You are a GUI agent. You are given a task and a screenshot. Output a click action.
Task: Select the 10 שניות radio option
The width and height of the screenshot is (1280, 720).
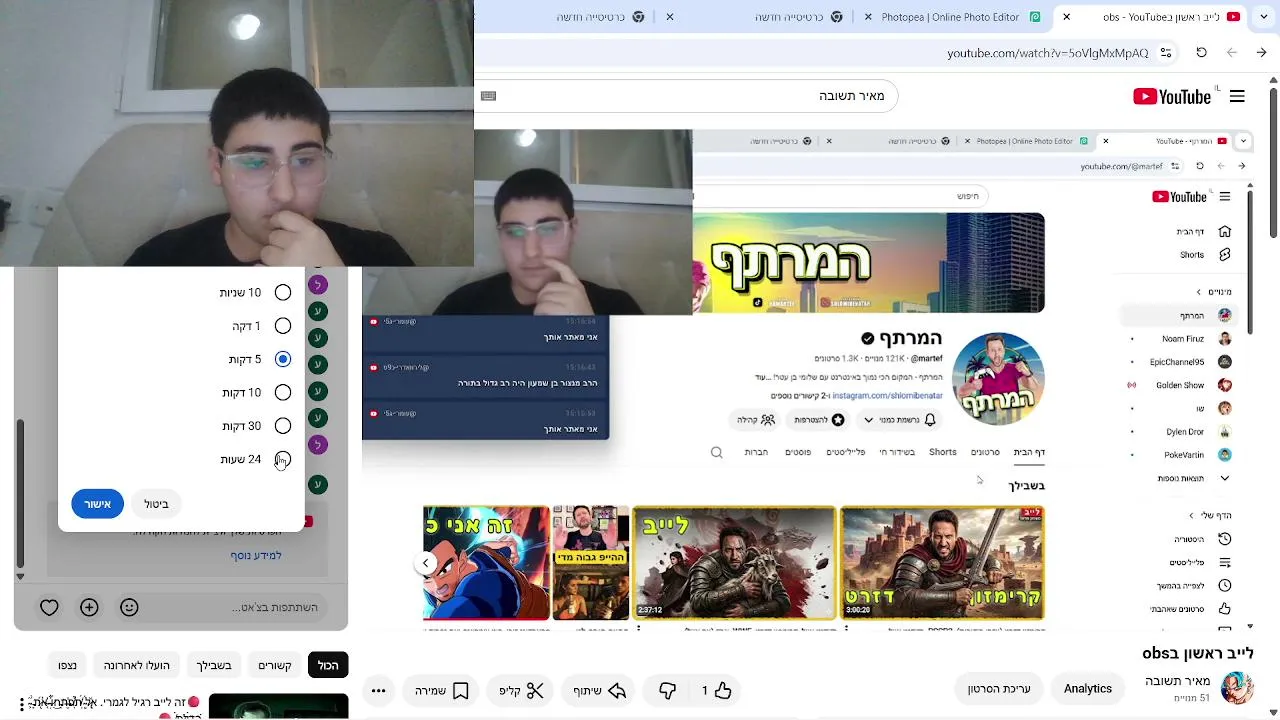[x=283, y=293]
